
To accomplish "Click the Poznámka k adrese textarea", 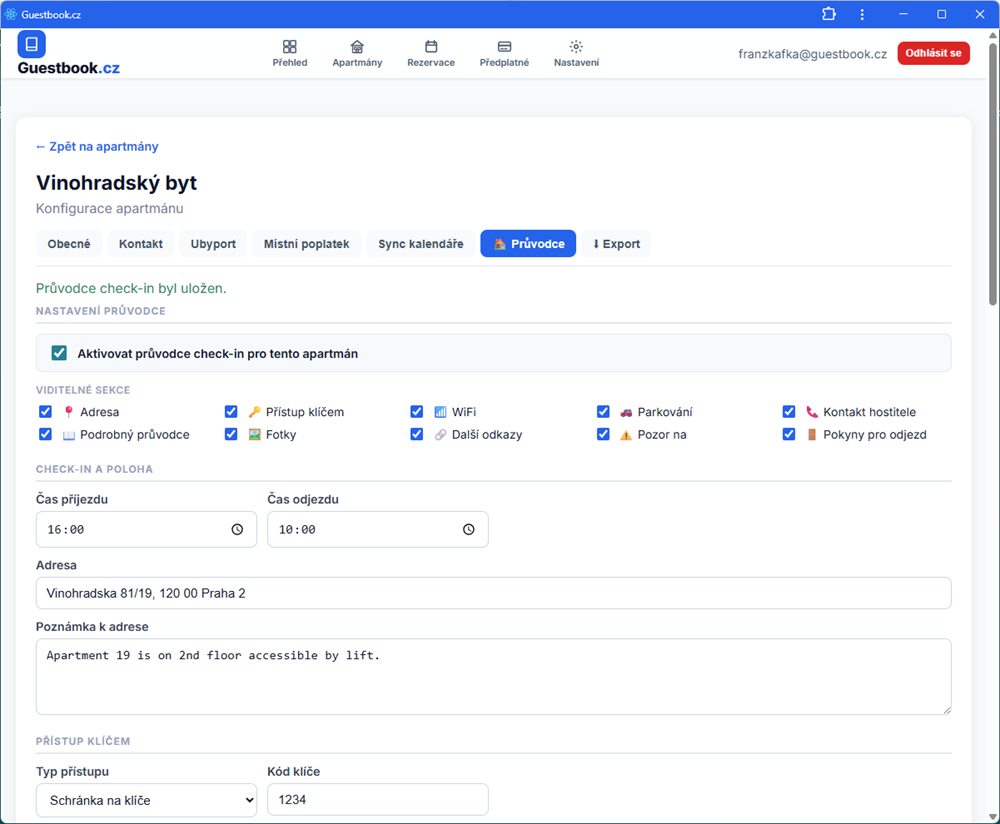I will pyautogui.click(x=494, y=677).
